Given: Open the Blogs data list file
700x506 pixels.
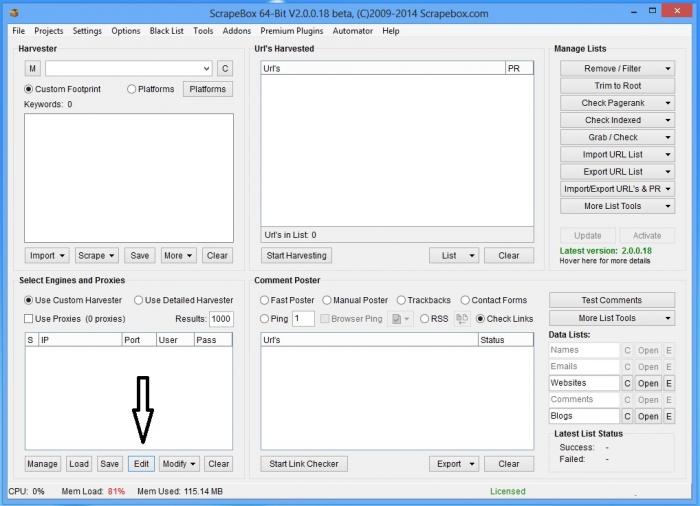Looking at the screenshot, I should (648, 416).
